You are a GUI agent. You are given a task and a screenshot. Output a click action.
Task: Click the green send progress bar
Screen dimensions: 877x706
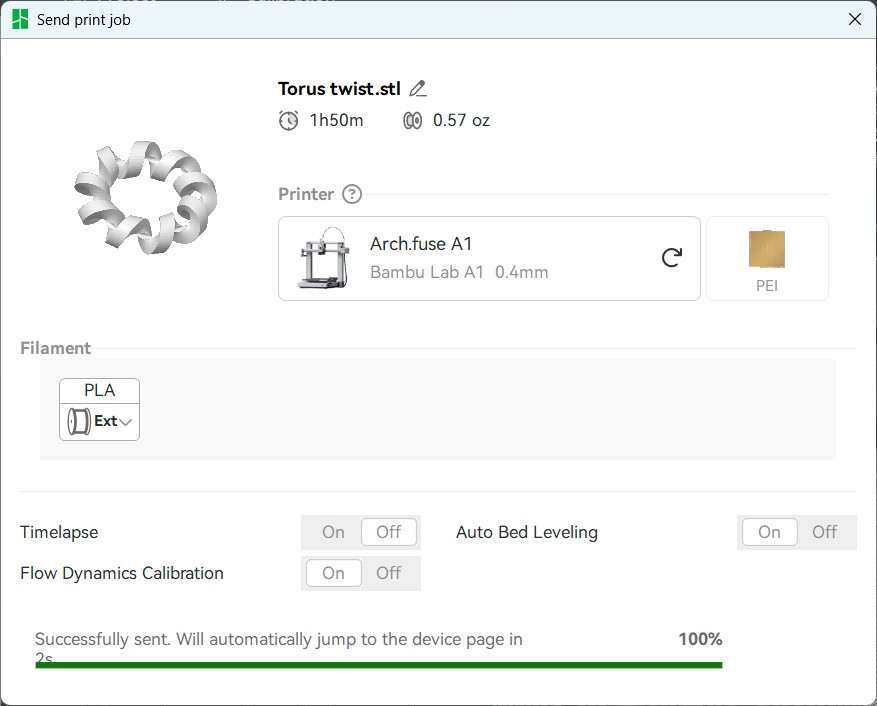[379, 665]
